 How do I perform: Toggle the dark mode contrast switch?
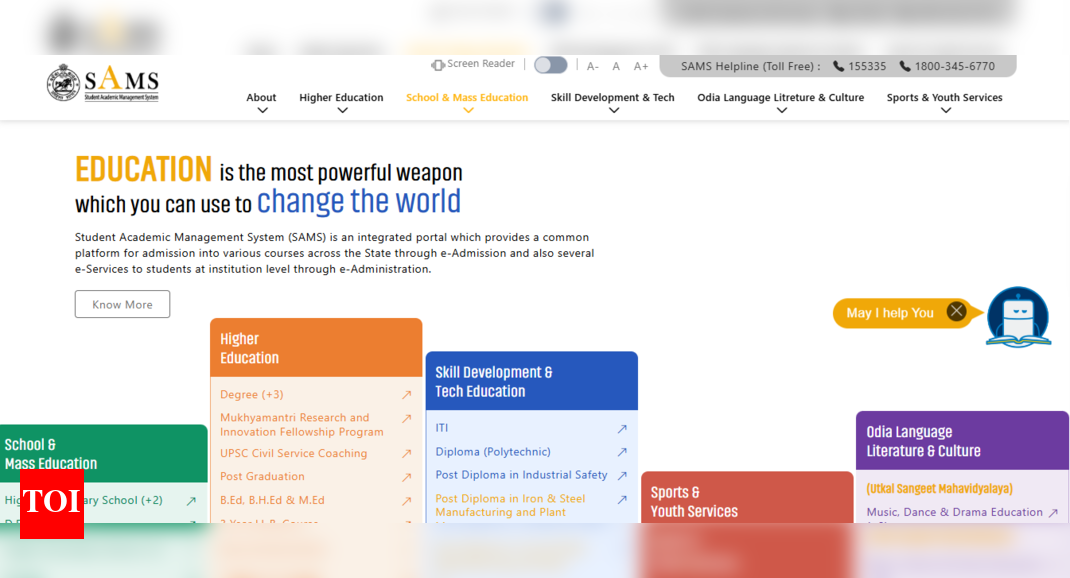click(x=550, y=65)
